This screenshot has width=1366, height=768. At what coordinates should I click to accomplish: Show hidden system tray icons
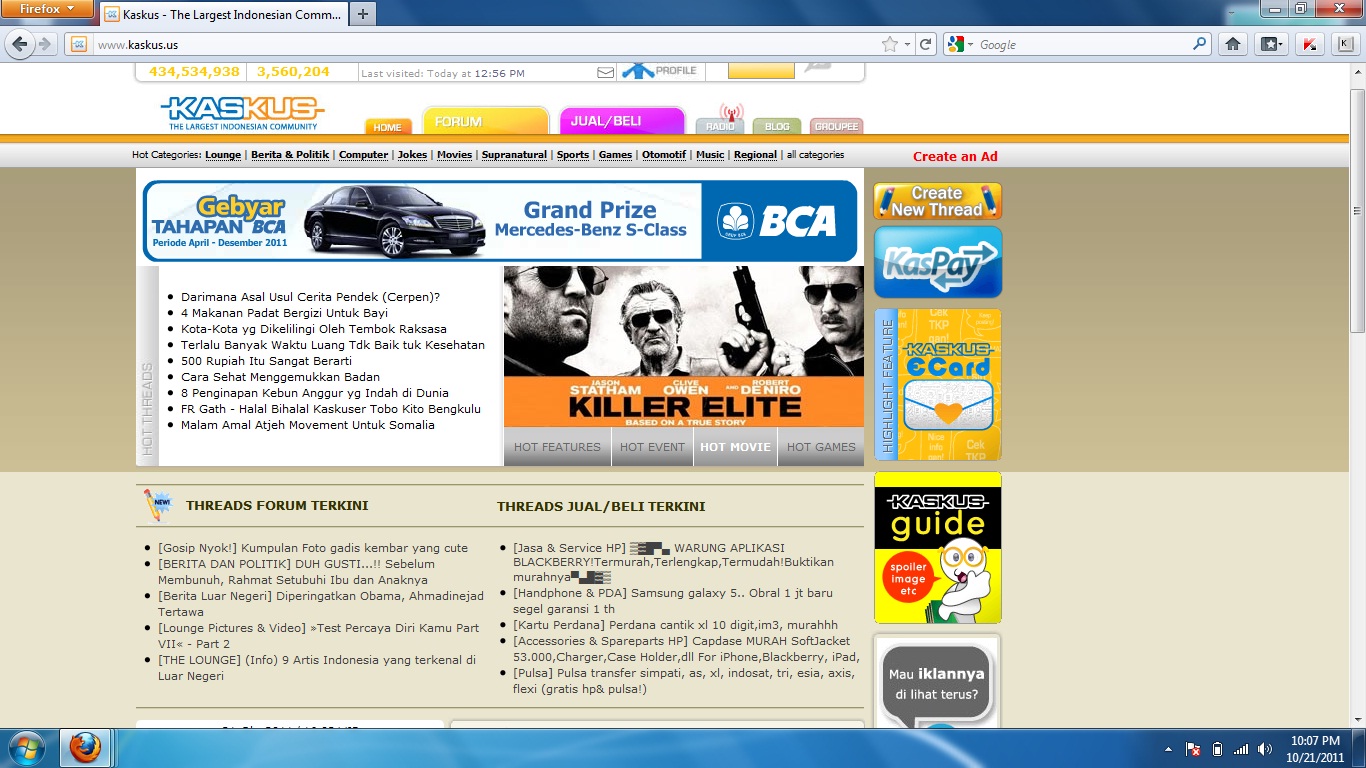pos(1167,749)
